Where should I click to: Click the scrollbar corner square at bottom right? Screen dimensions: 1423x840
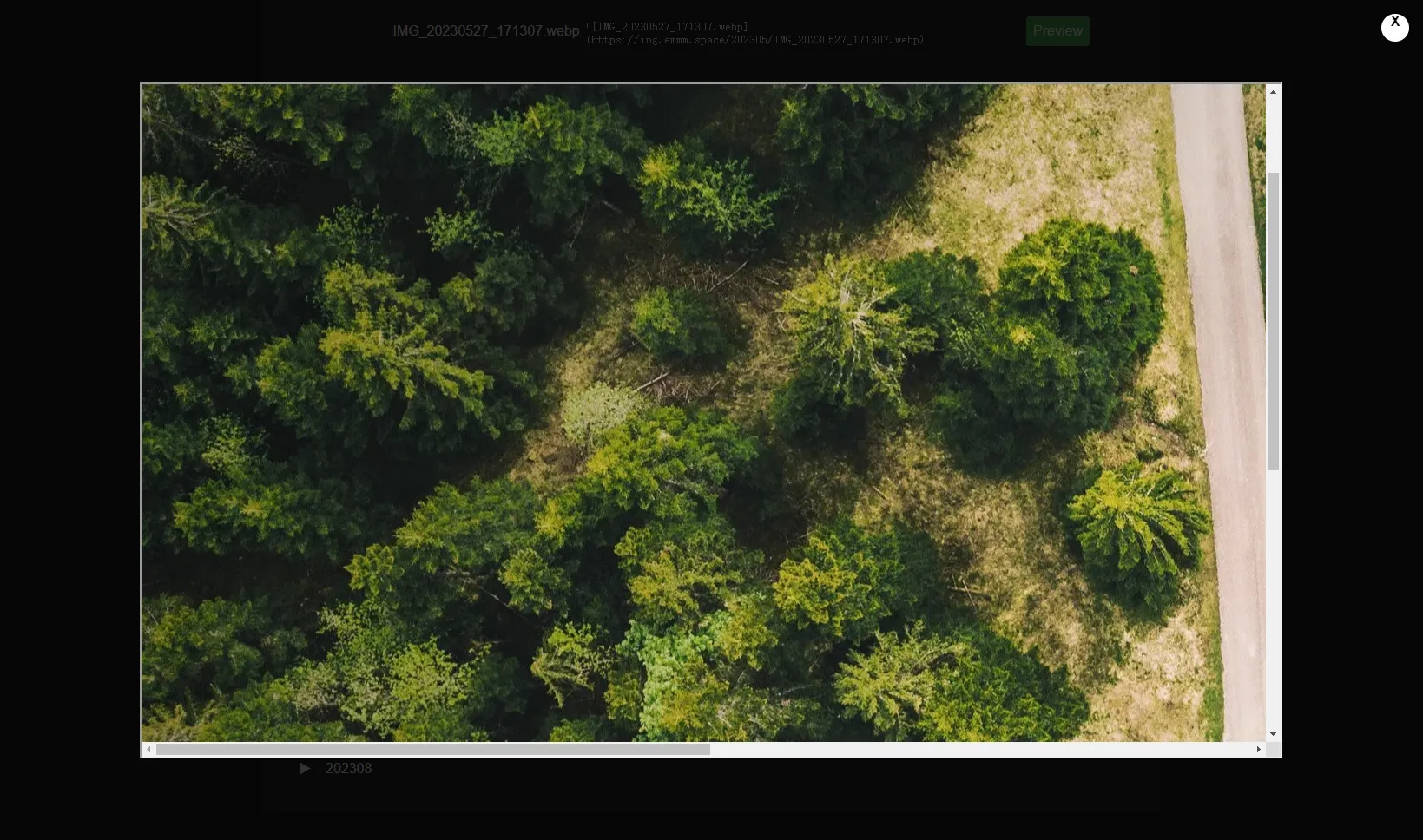tap(1273, 750)
